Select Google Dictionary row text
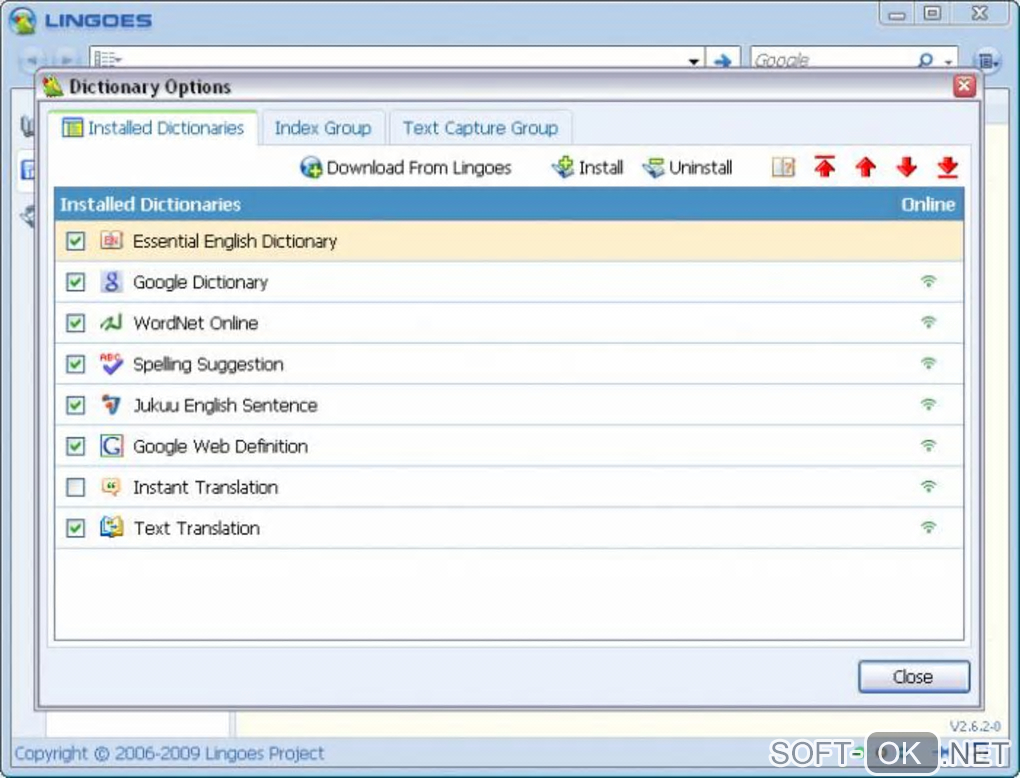This screenshot has height=778, width=1020. coord(200,282)
